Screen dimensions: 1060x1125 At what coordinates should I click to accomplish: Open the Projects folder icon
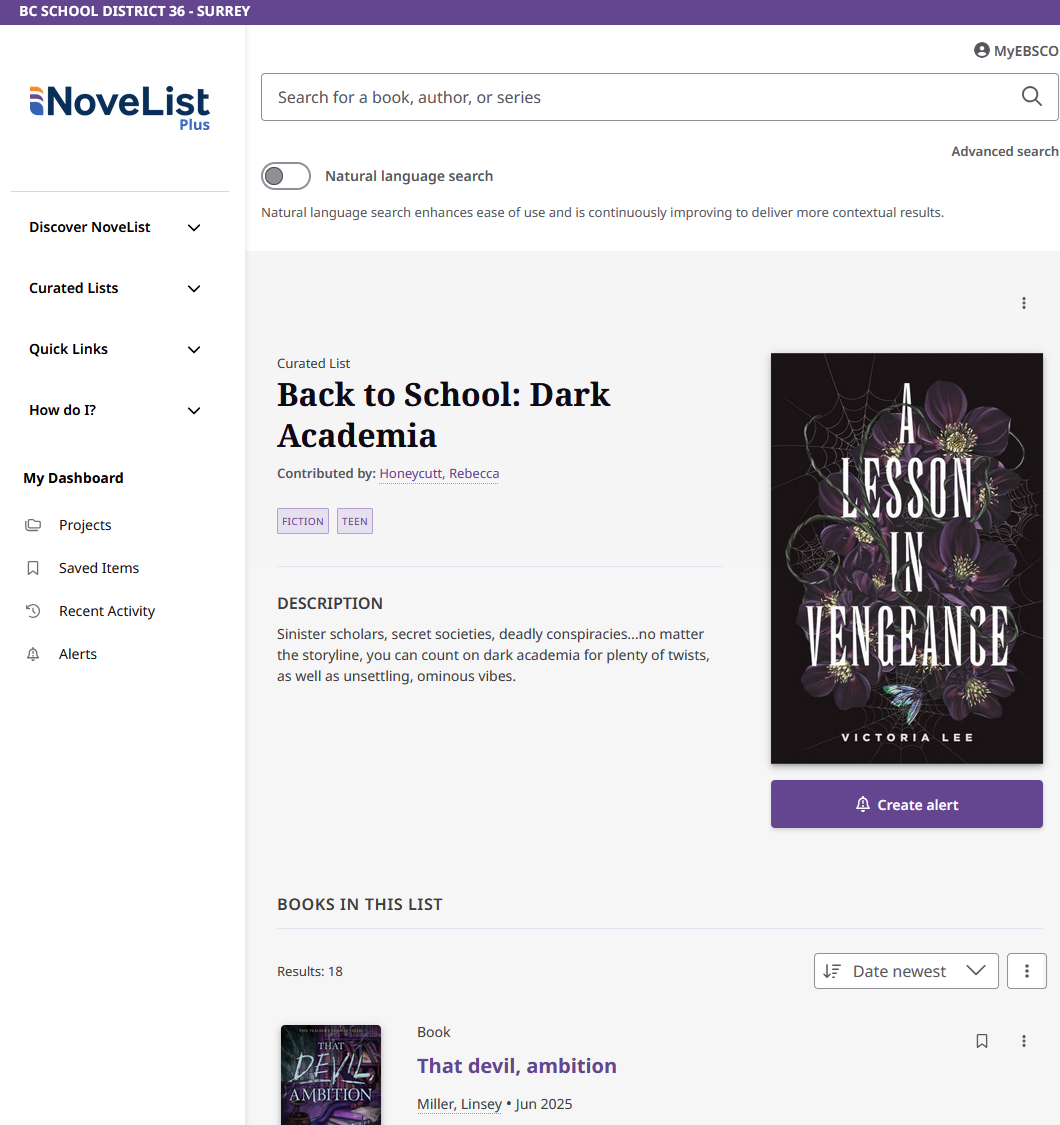[33, 525]
